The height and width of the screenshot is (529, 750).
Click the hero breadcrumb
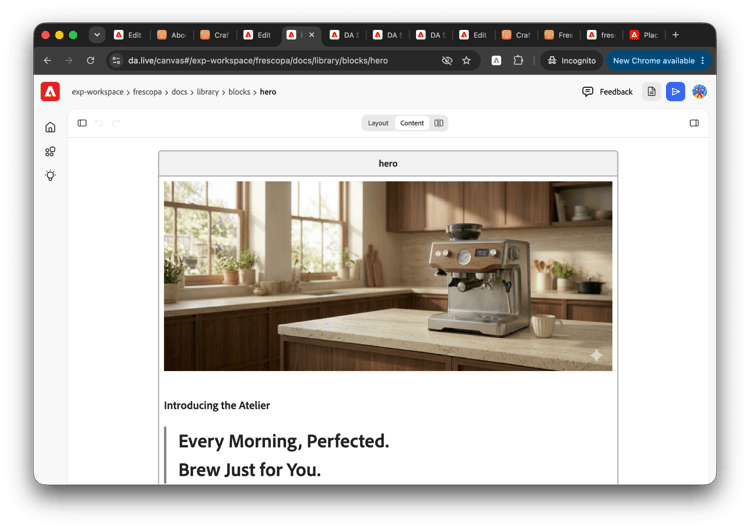click(x=268, y=92)
